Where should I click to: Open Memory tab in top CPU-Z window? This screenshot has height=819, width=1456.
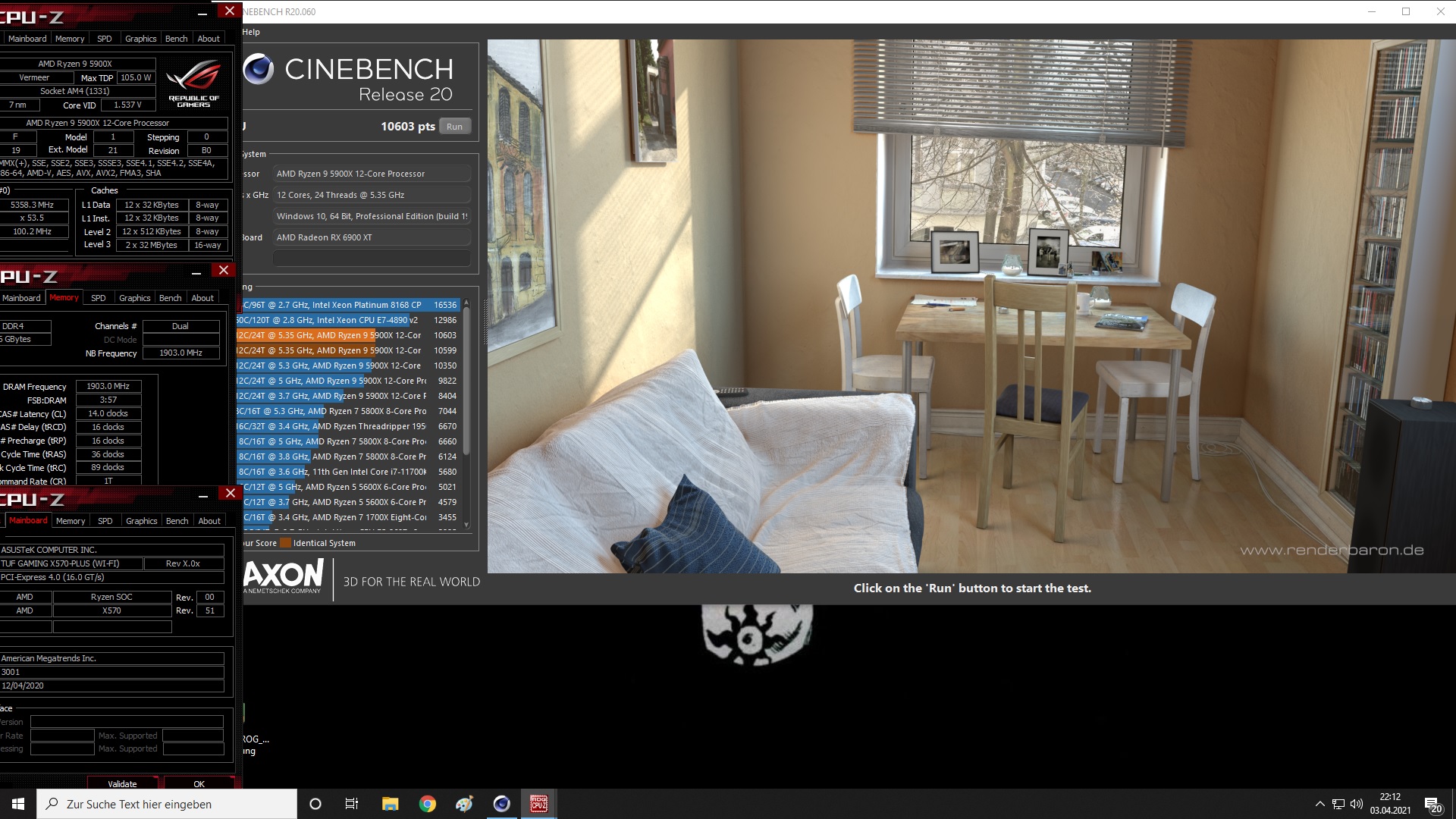(70, 39)
